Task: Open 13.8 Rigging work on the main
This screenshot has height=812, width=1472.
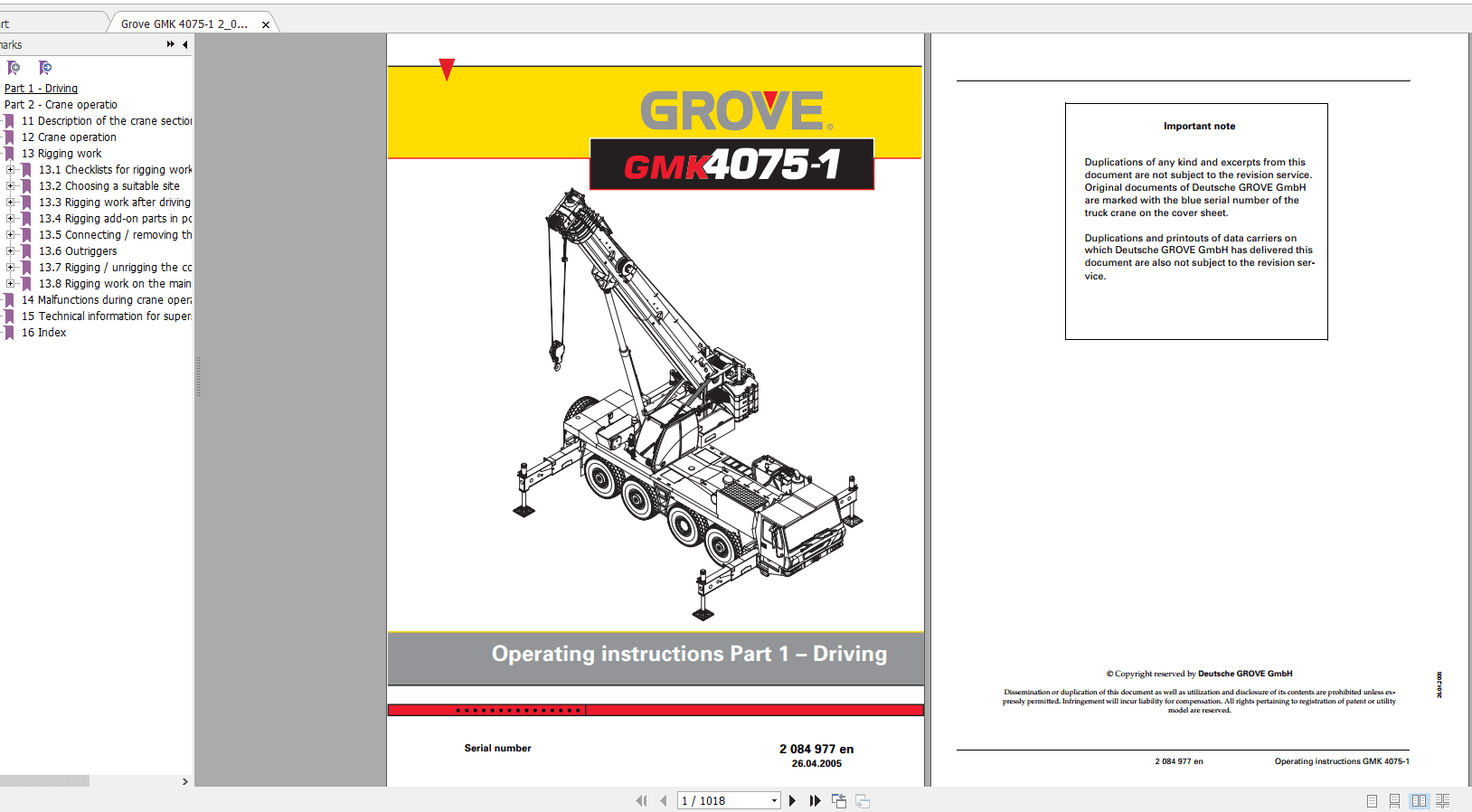Action: [x=115, y=284]
